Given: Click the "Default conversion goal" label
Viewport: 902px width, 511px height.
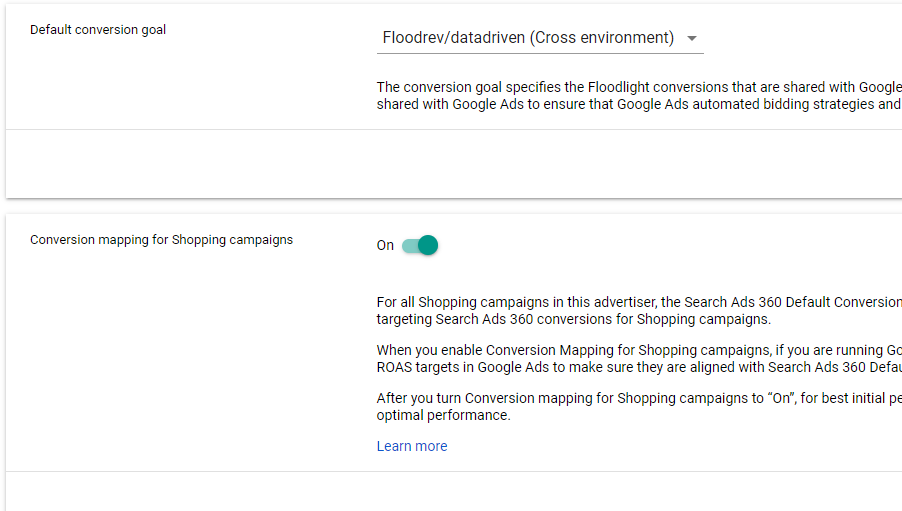Looking at the screenshot, I should click(98, 30).
